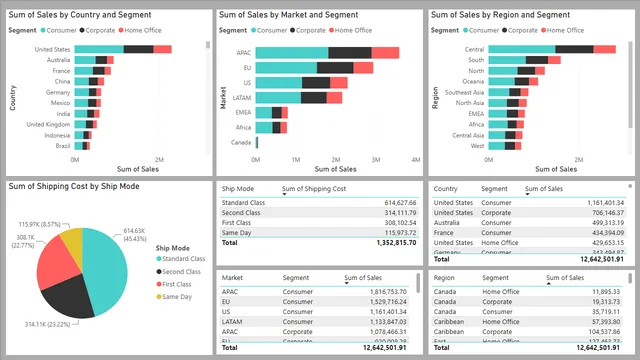Click the 115.97K (8.57%) pie data label
Screen dimensions: 640x360
pyautogui.click(x=39, y=224)
